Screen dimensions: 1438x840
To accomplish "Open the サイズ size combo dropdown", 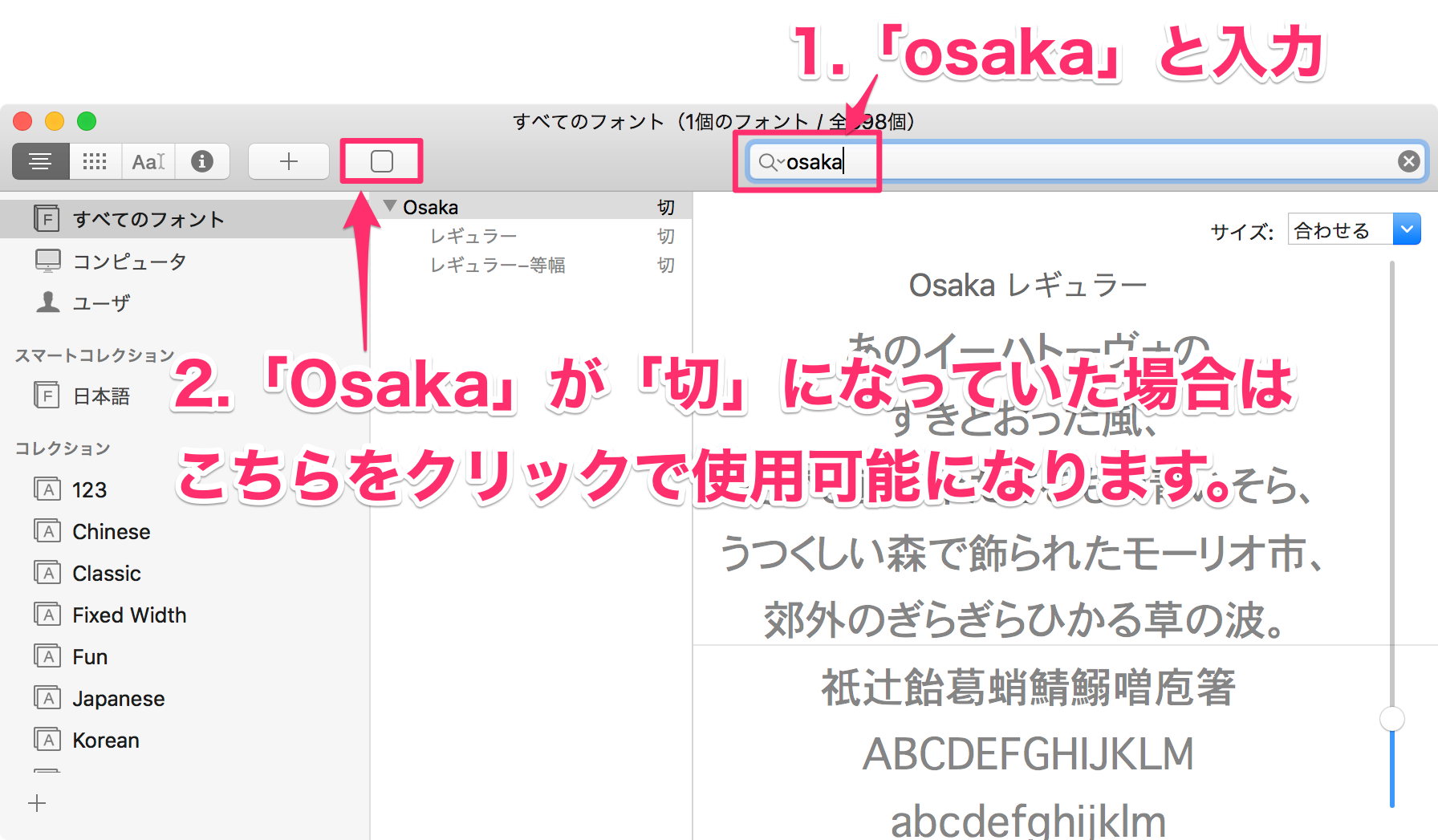I will (x=1407, y=229).
